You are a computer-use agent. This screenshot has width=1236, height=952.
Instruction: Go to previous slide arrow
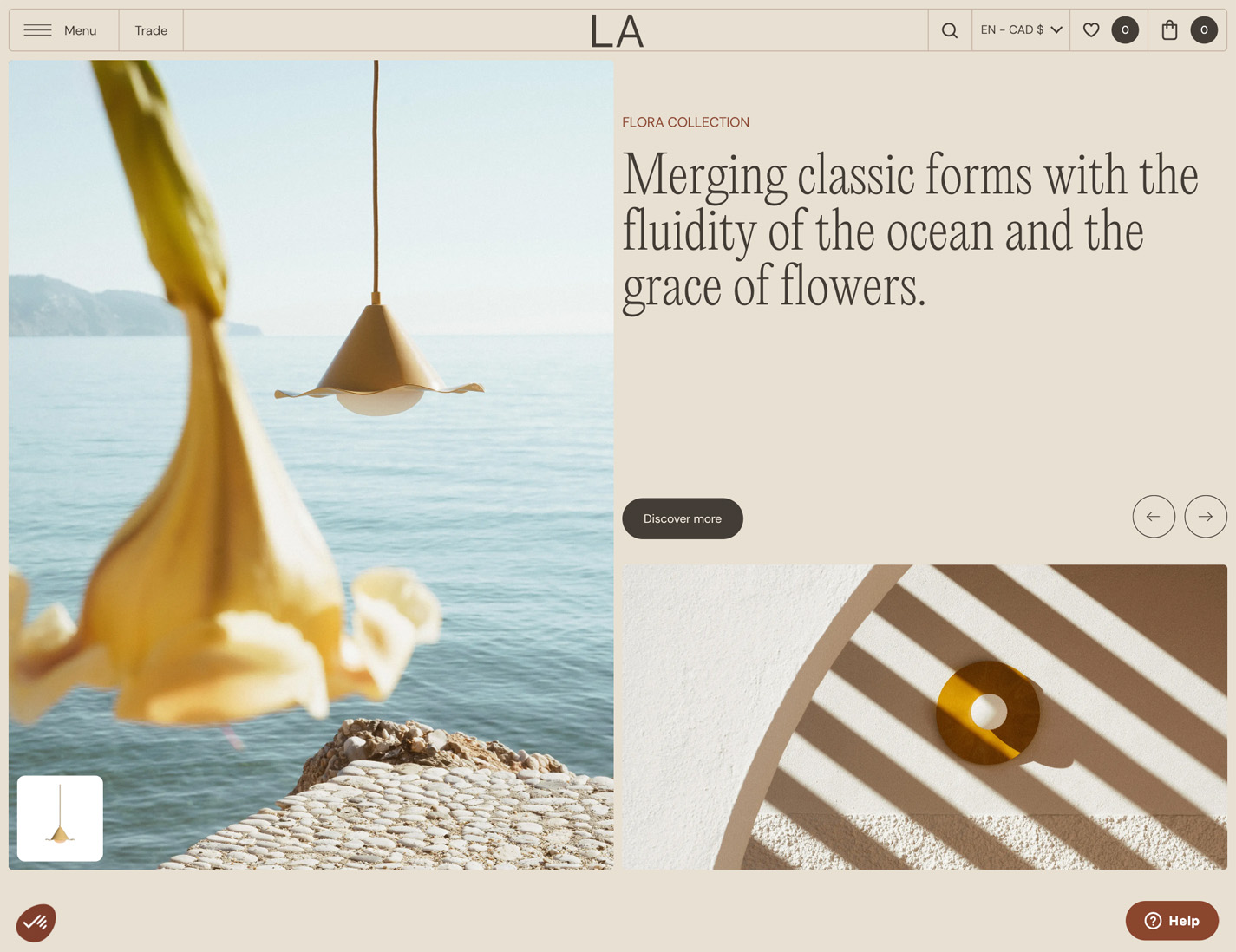pos(1154,517)
